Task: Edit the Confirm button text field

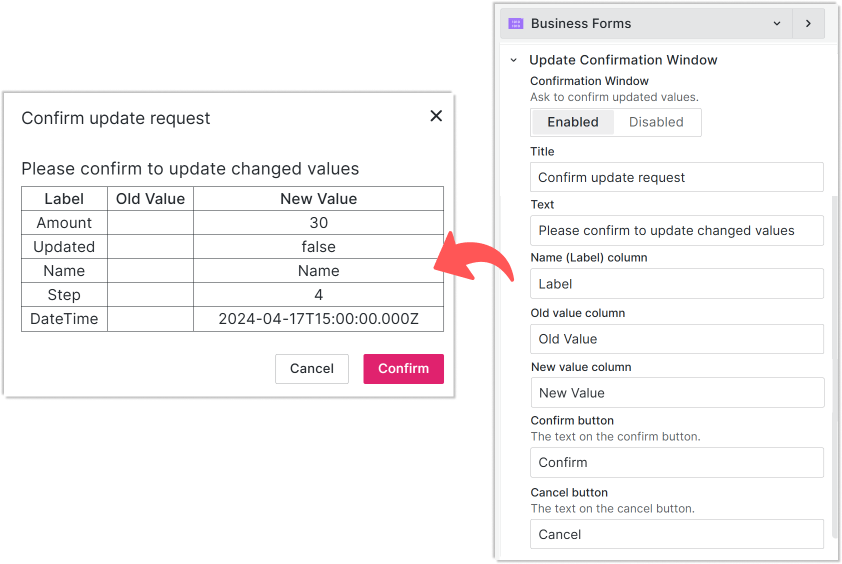Action: click(676, 462)
